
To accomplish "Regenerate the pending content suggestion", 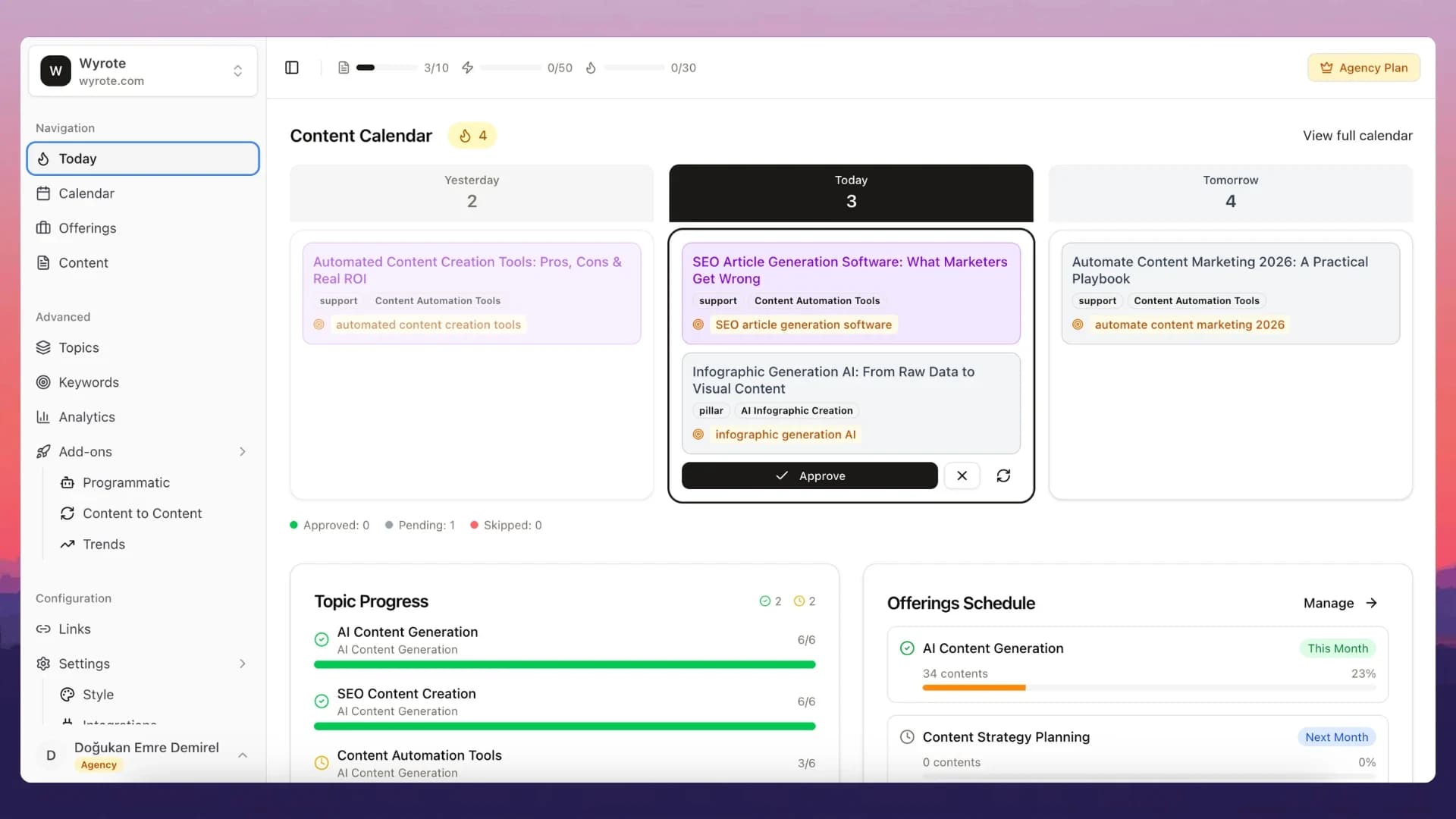I will point(1003,475).
